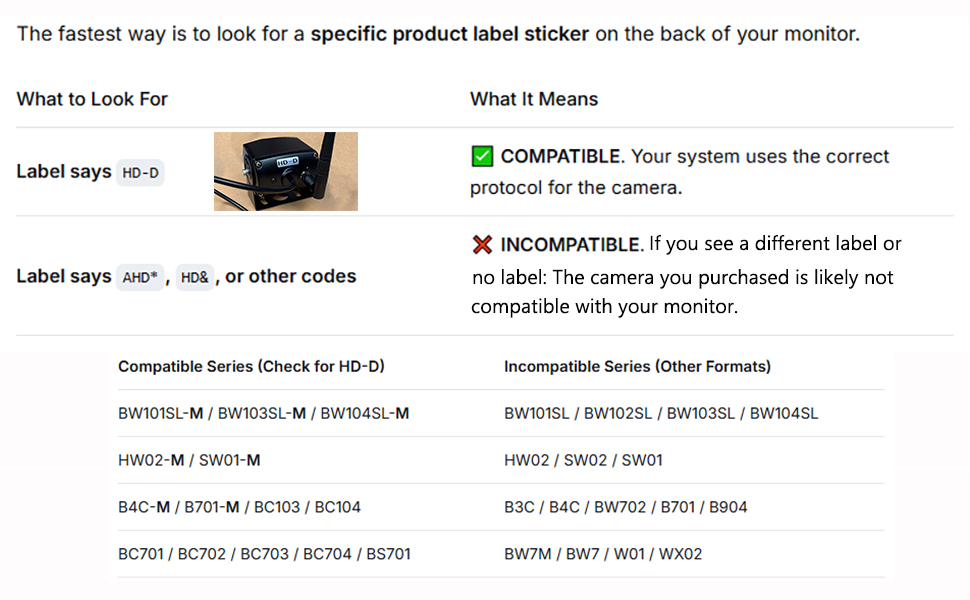Click the BW7M / BW7 / W01 / WX02 entry
Viewport: 970px width, 600px height.
603,554
